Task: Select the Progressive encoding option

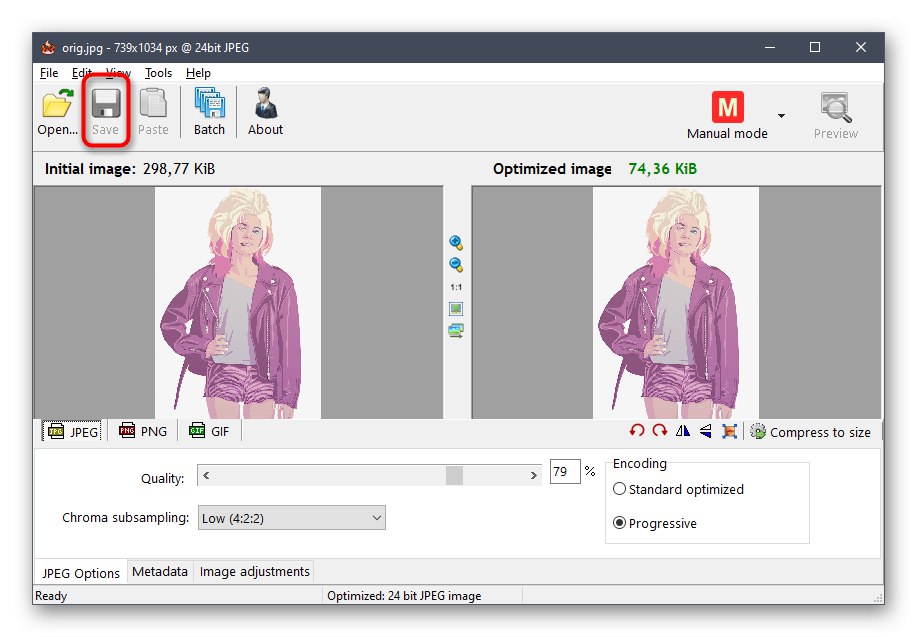Action: pos(655,523)
